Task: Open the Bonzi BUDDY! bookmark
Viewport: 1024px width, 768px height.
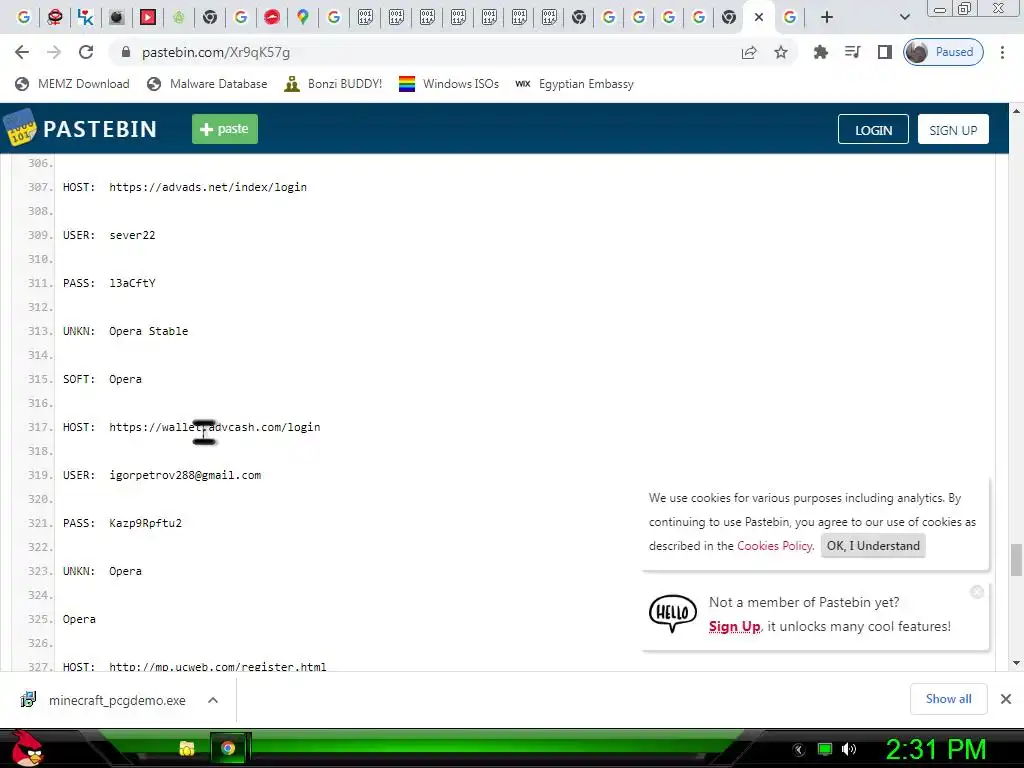Action: (333, 84)
